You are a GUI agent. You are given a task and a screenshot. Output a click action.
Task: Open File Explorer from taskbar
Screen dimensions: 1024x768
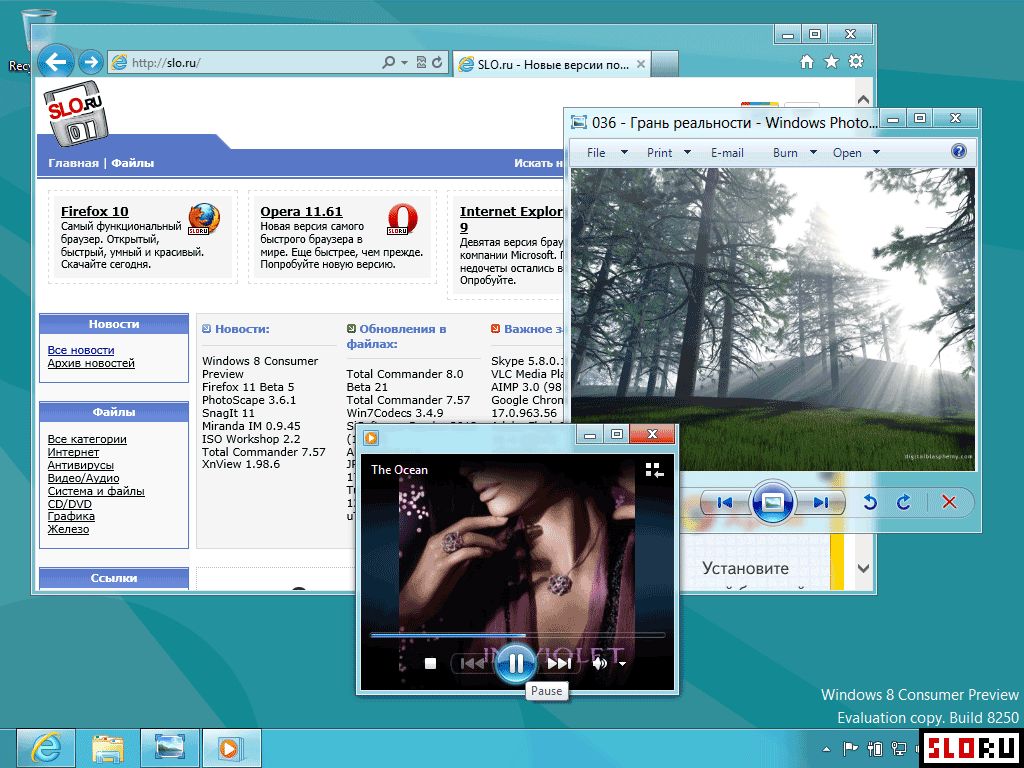[108, 748]
